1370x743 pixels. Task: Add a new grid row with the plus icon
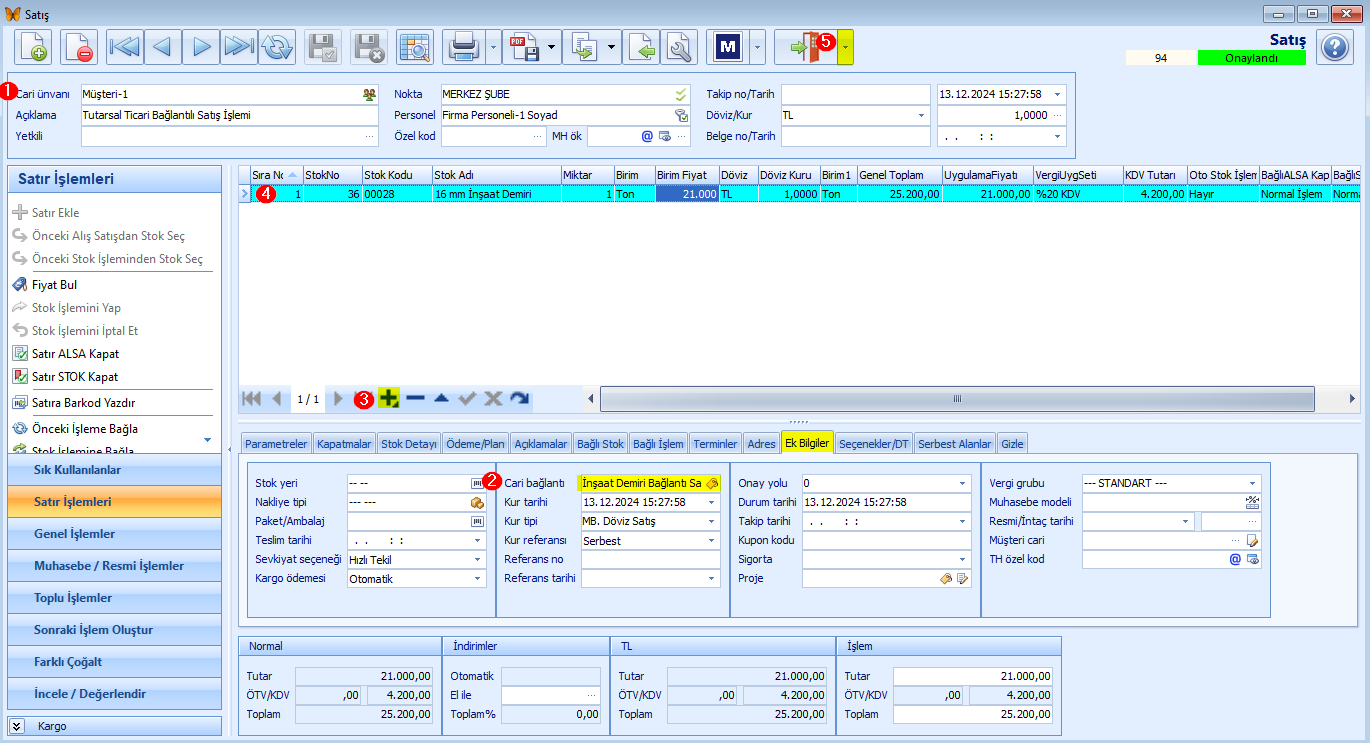[x=389, y=398]
